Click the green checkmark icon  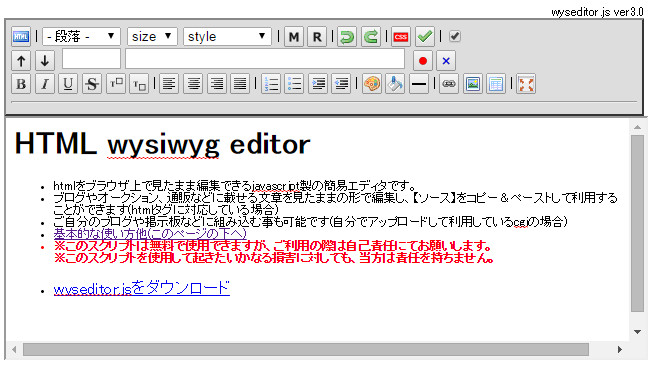[425, 37]
